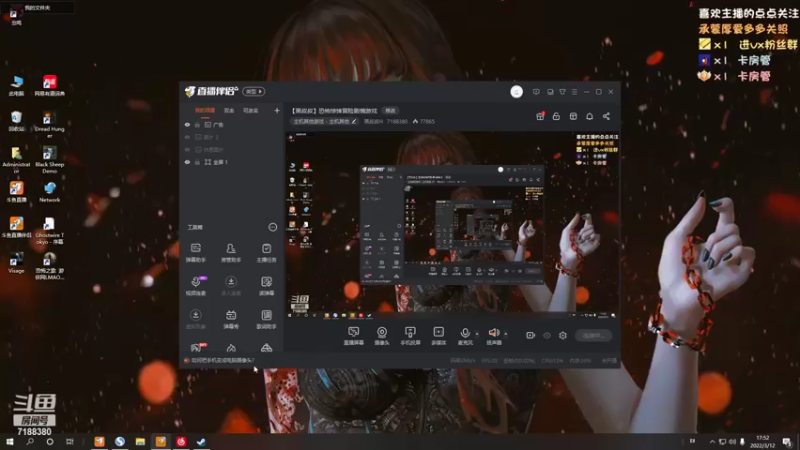The height and width of the screenshot is (450, 800).
Task: Switch to the second scene tab
Action: 229,110
